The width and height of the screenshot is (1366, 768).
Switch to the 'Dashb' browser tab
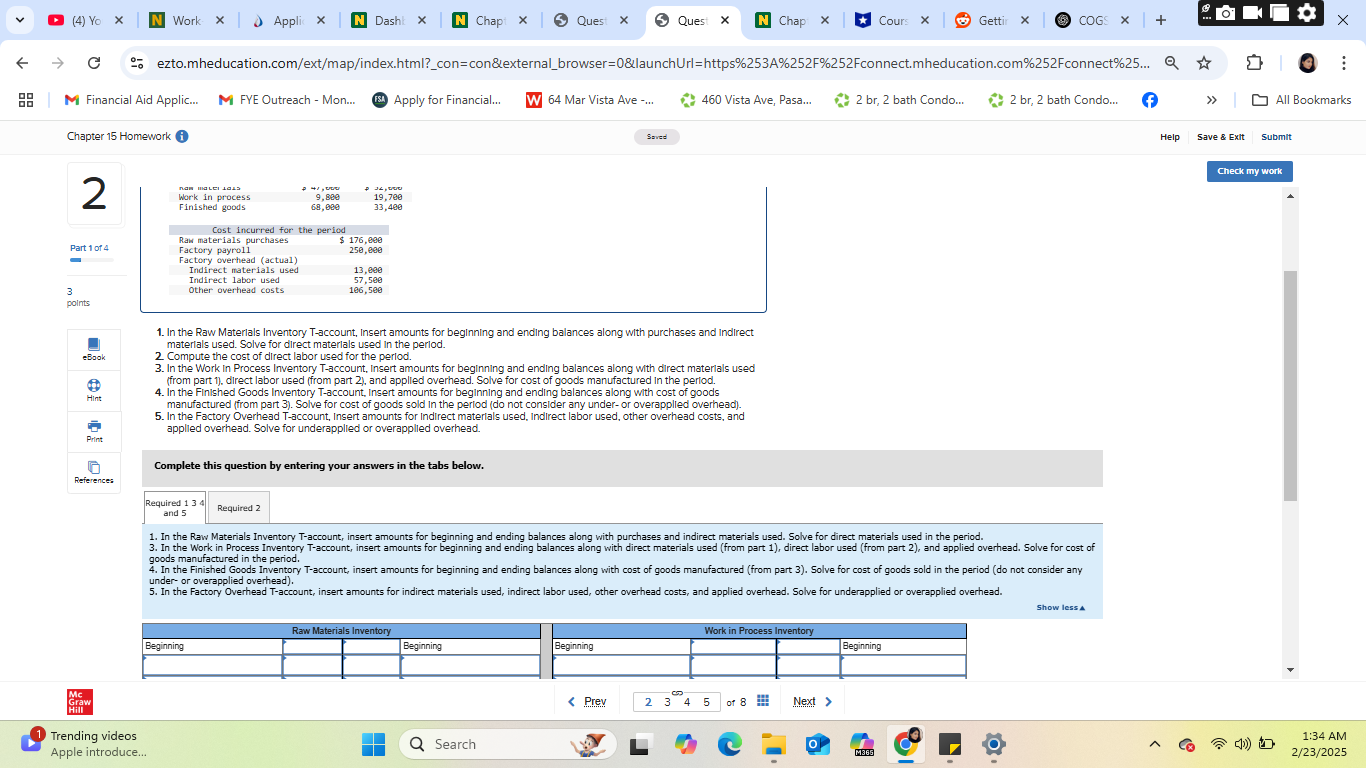click(x=388, y=20)
